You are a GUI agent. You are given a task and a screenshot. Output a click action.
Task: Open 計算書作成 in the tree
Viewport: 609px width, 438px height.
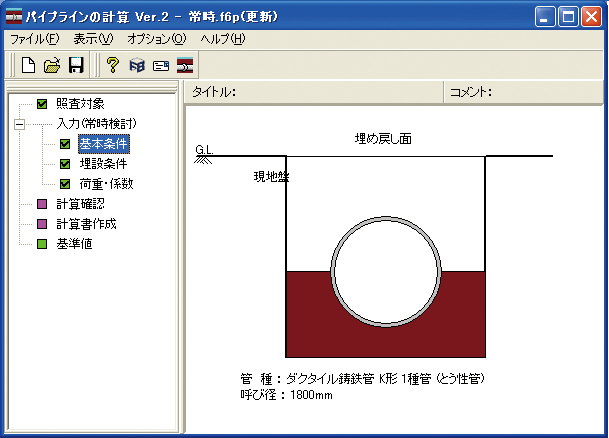point(86,224)
